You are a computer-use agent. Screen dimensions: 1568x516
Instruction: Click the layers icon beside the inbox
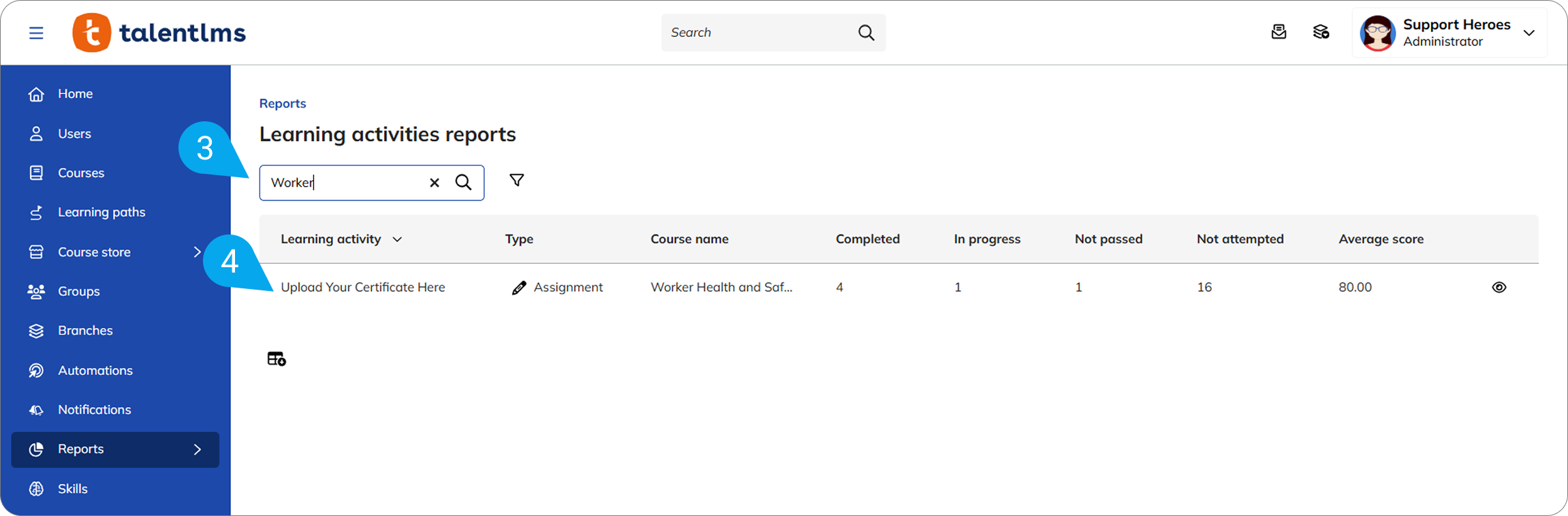tap(1321, 32)
